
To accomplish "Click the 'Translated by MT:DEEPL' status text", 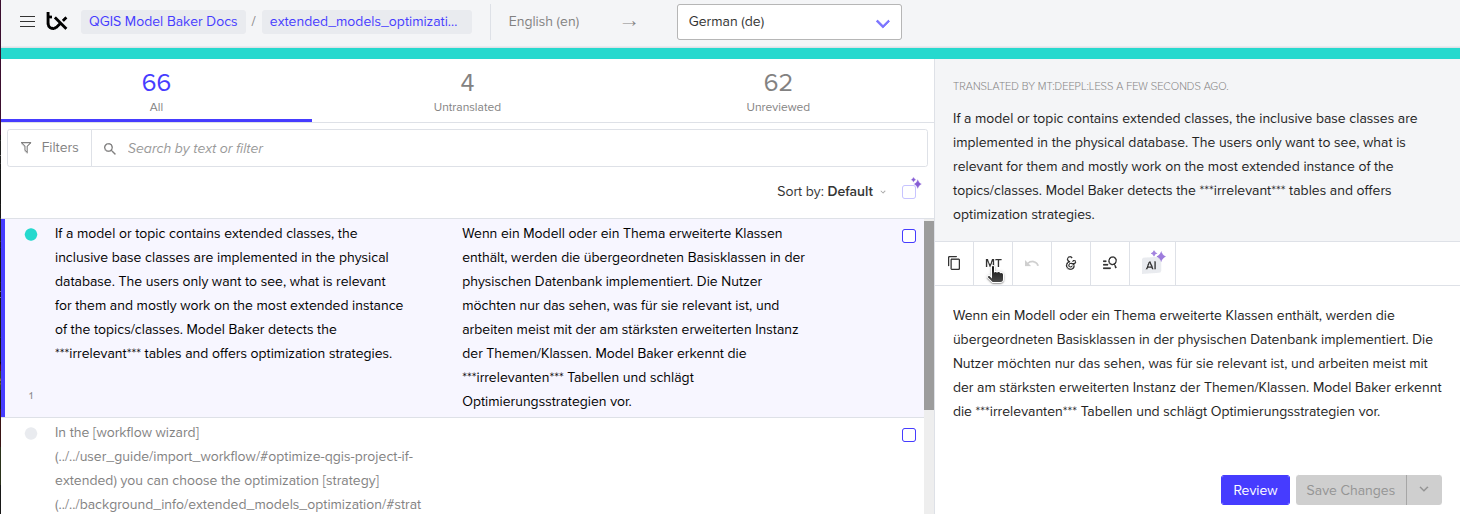I will point(1091,87).
